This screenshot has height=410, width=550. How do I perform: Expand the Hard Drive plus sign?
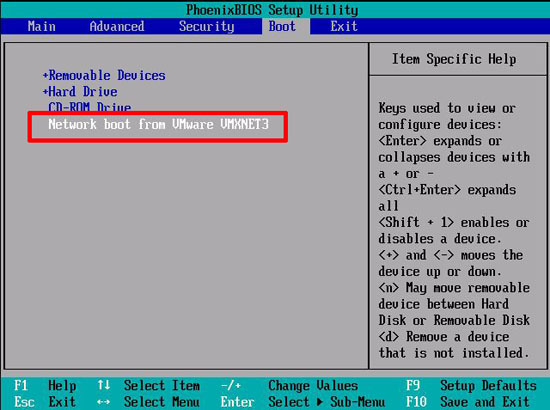pyautogui.click(x=45, y=92)
